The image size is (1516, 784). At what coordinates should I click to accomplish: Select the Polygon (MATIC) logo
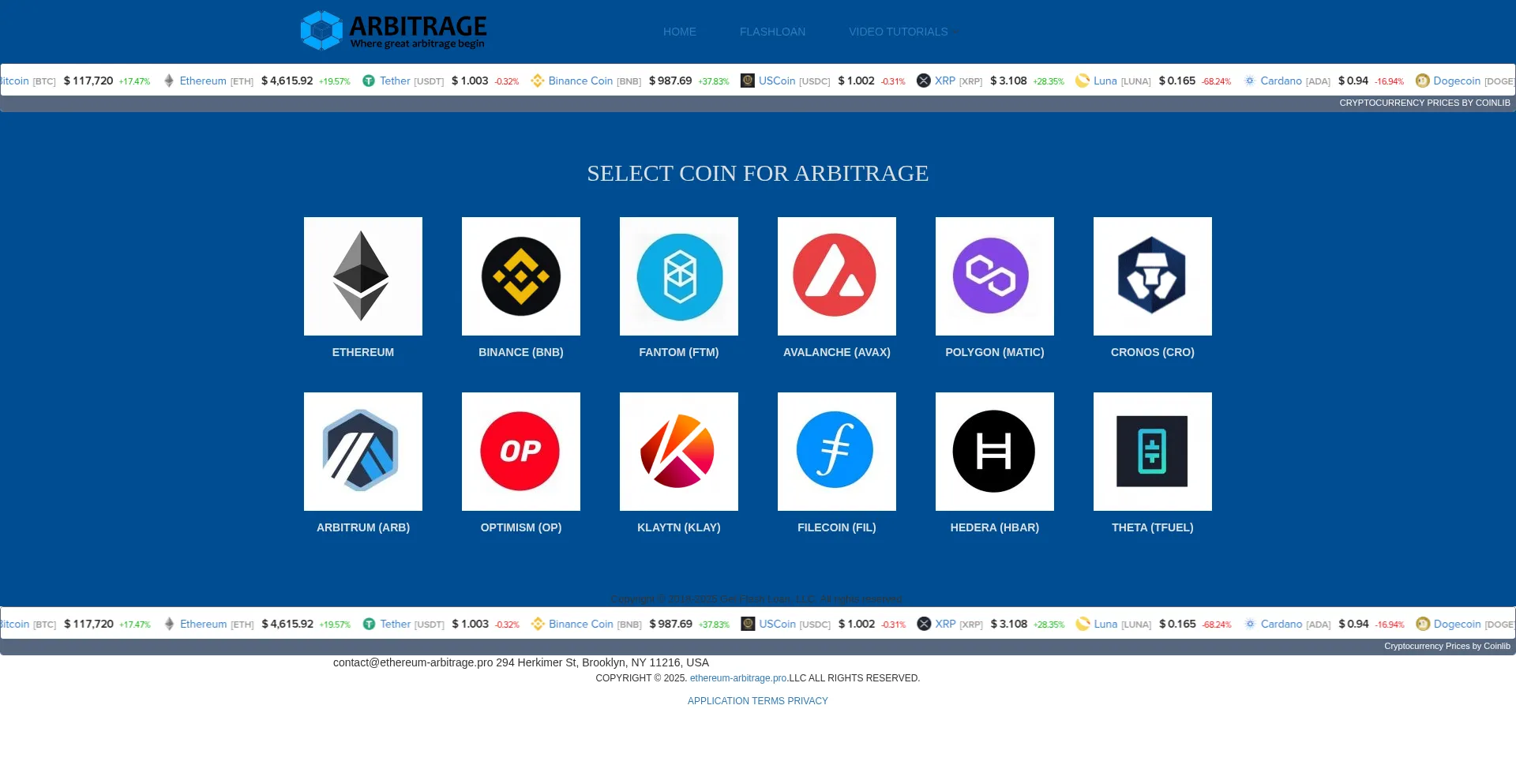pyautogui.click(x=994, y=276)
